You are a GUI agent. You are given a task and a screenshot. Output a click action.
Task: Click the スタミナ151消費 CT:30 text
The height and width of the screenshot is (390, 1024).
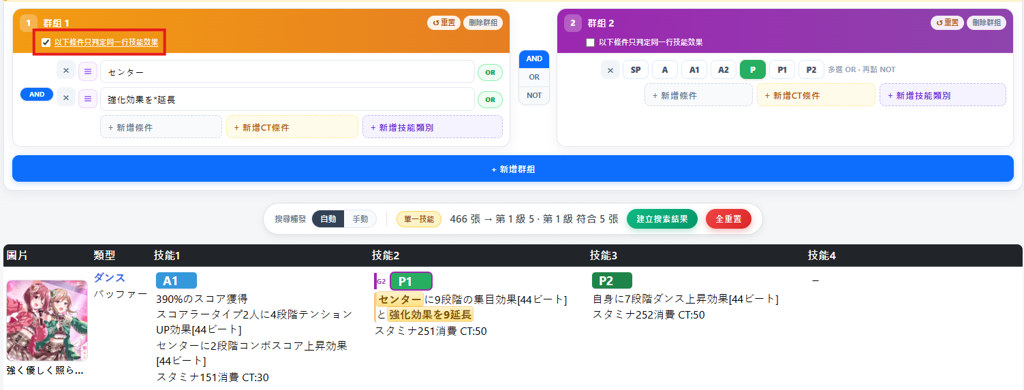[212, 377]
